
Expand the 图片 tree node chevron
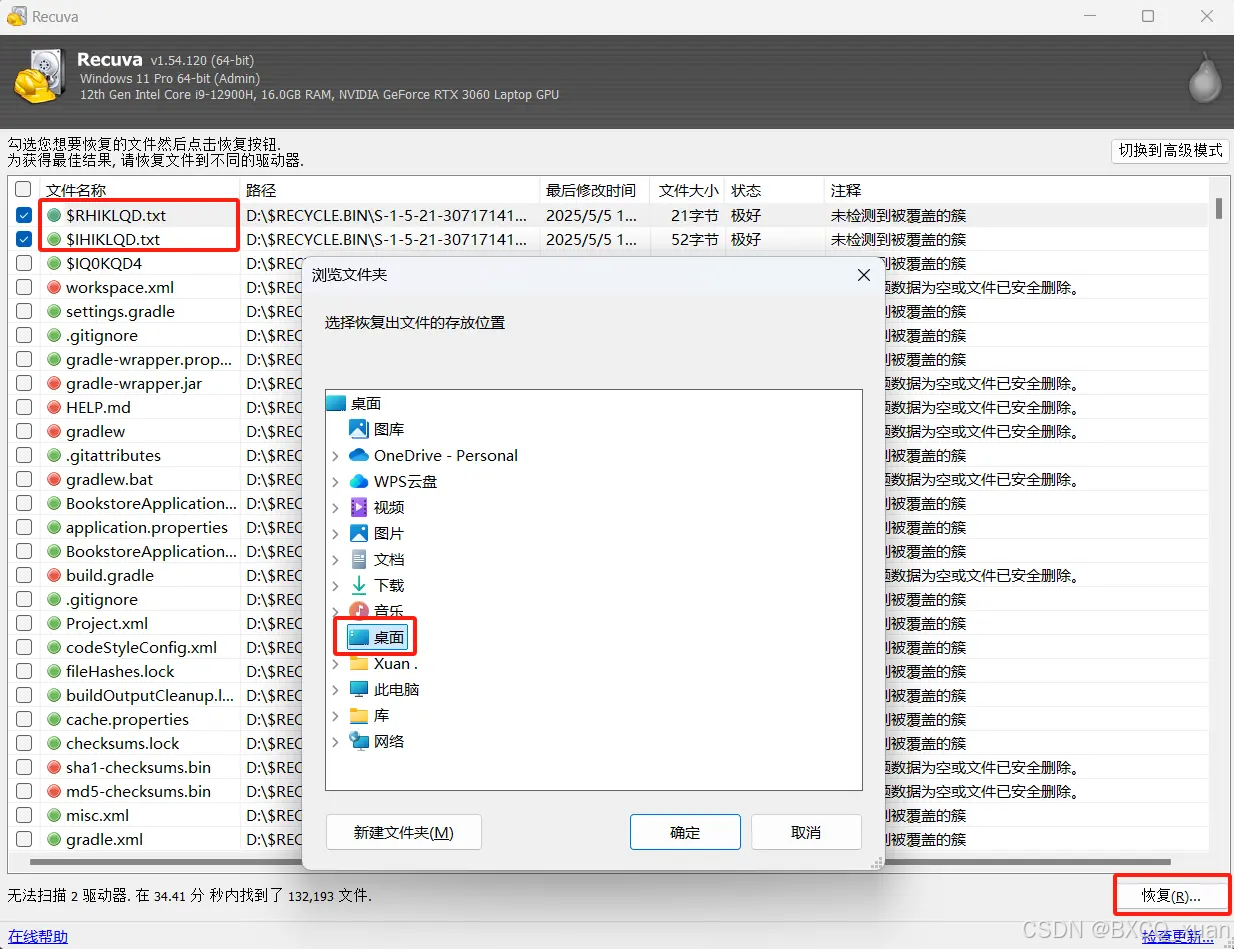tap(336, 534)
